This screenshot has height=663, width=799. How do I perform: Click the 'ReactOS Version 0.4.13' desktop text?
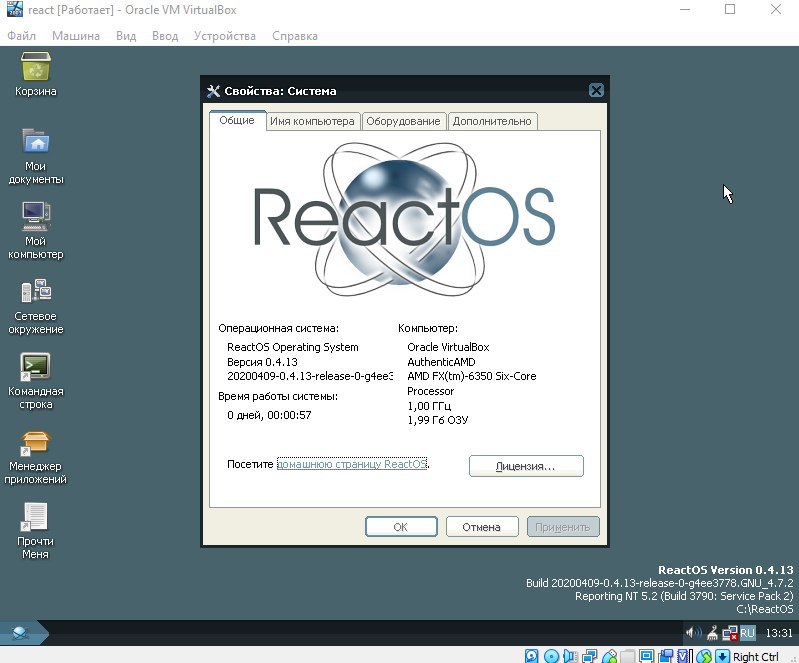[x=726, y=570]
